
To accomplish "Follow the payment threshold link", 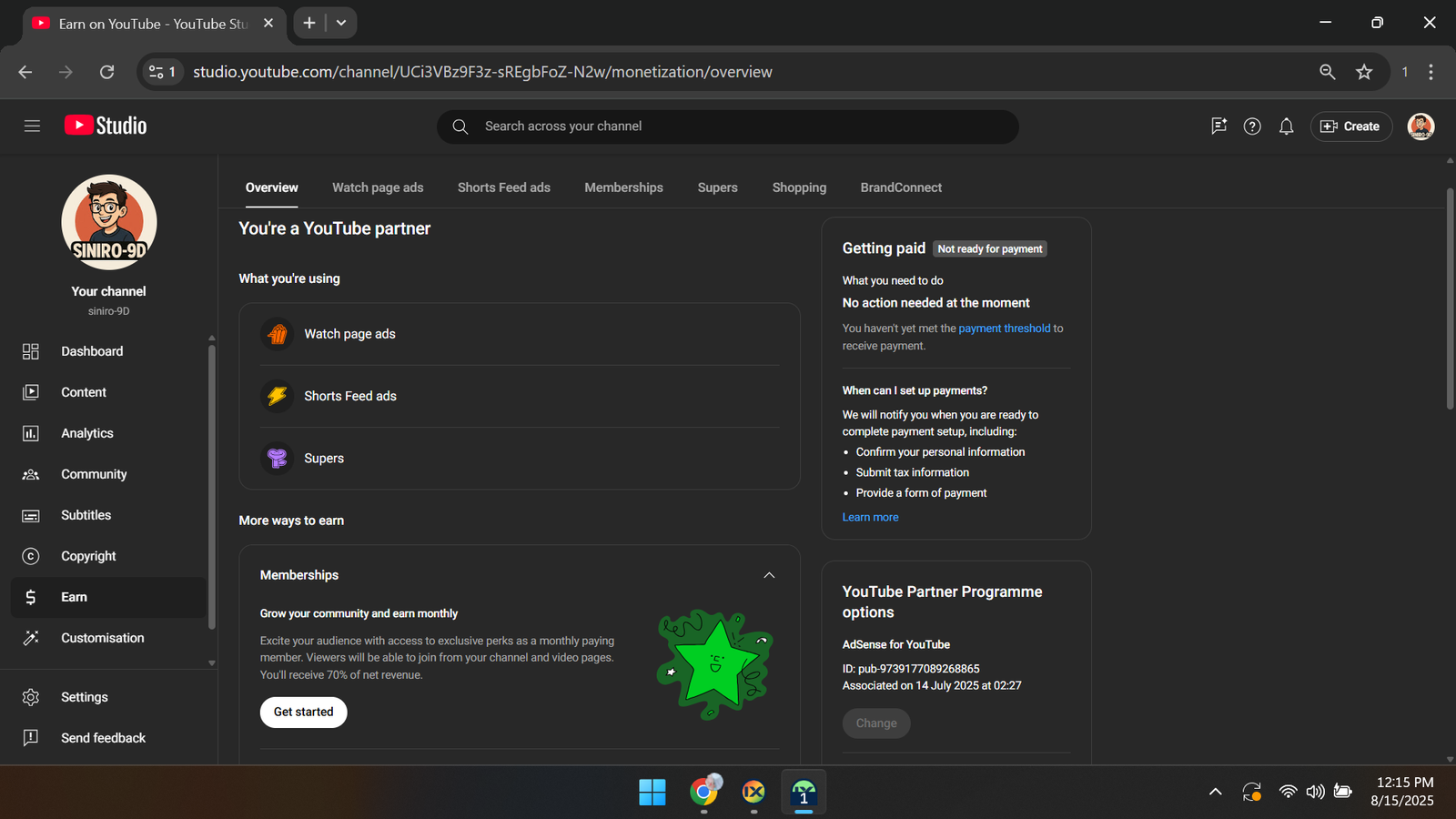I will pyautogui.click(x=1004, y=329).
